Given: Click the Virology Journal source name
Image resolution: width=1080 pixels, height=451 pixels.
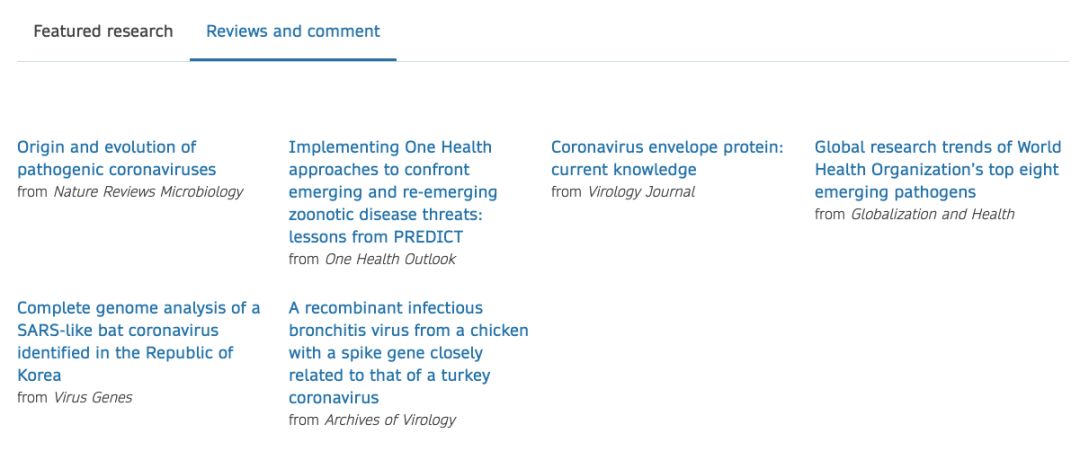Looking at the screenshot, I should tap(641, 192).
